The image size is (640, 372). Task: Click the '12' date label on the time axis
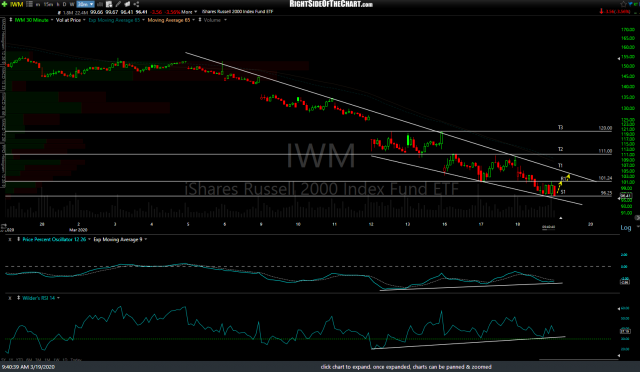371,224
